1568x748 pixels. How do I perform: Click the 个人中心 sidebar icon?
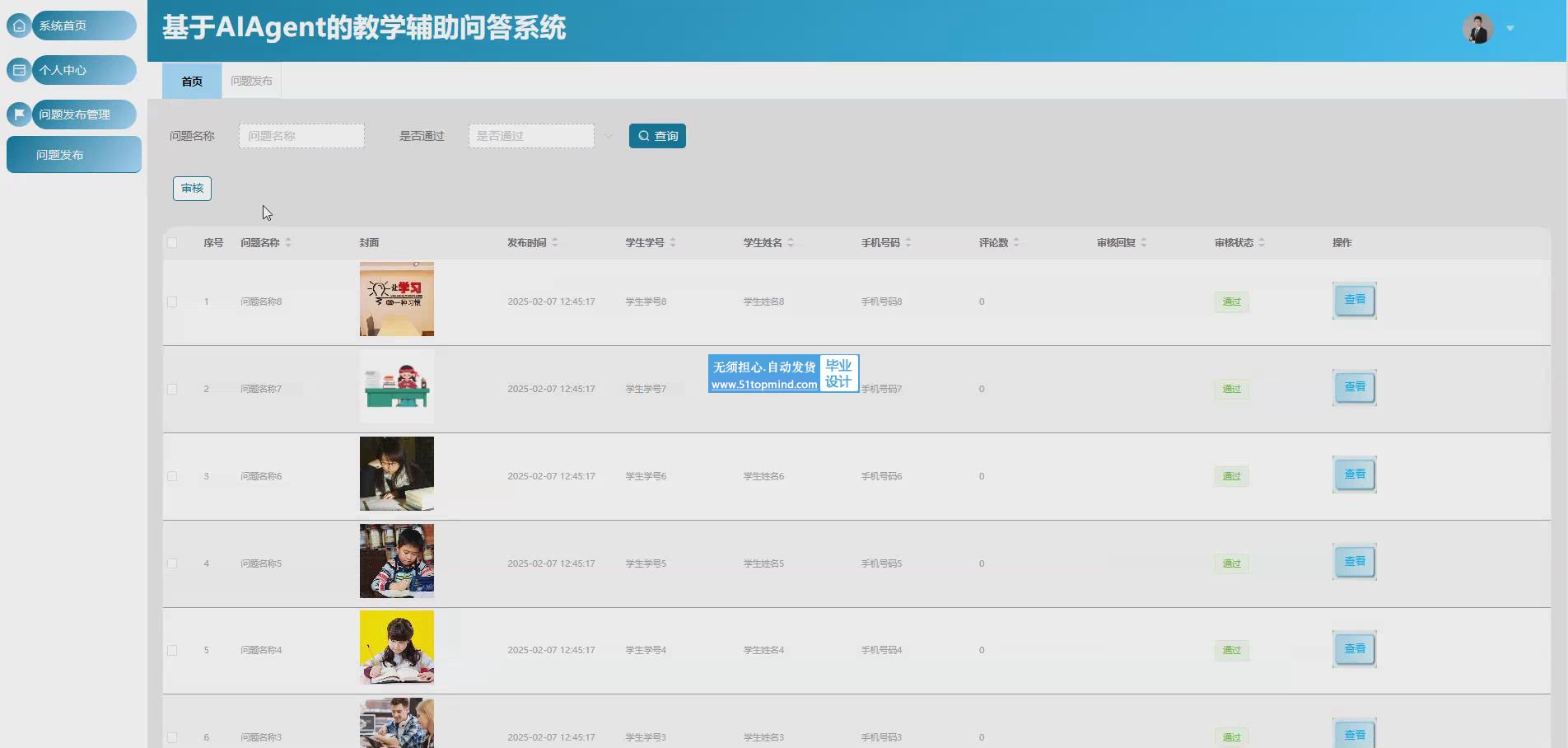19,70
